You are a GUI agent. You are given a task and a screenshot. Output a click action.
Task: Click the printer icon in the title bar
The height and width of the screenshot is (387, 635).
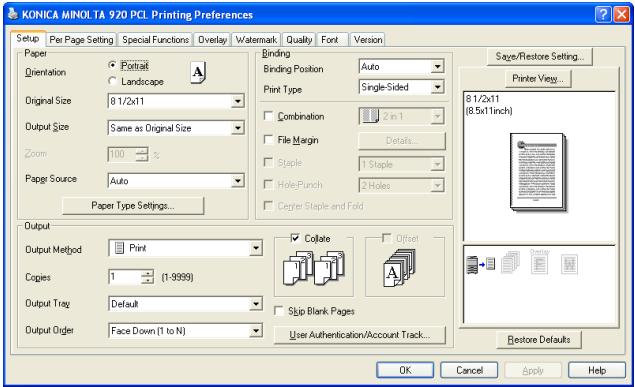click(x=13, y=14)
